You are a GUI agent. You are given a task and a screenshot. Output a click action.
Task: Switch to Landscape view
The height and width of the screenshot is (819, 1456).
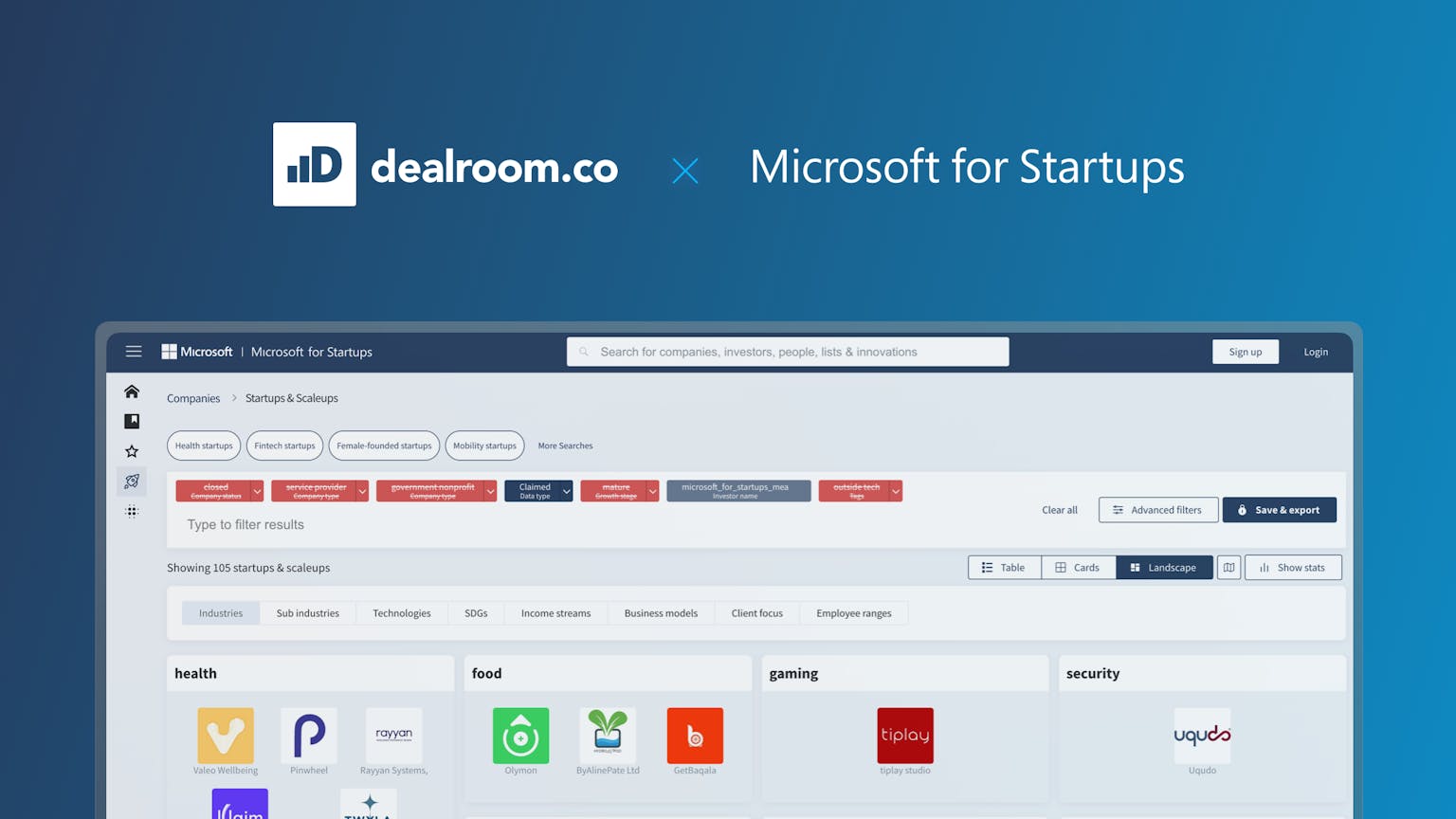[x=1164, y=568]
